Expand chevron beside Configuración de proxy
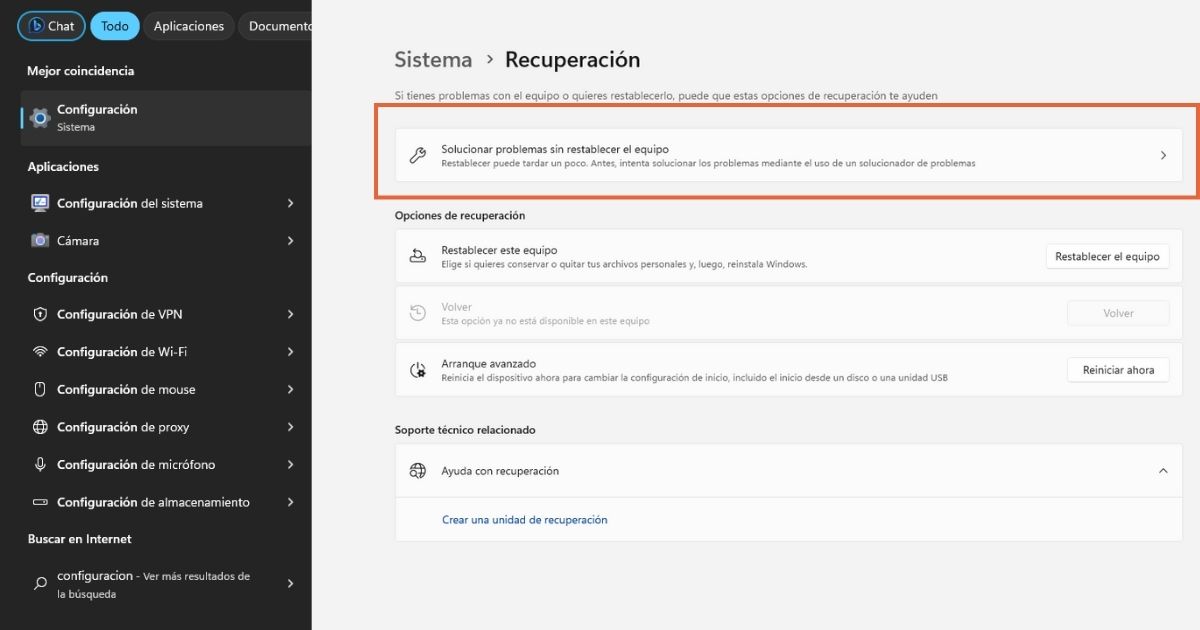The width and height of the screenshot is (1200, 630). pyautogui.click(x=290, y=427)
